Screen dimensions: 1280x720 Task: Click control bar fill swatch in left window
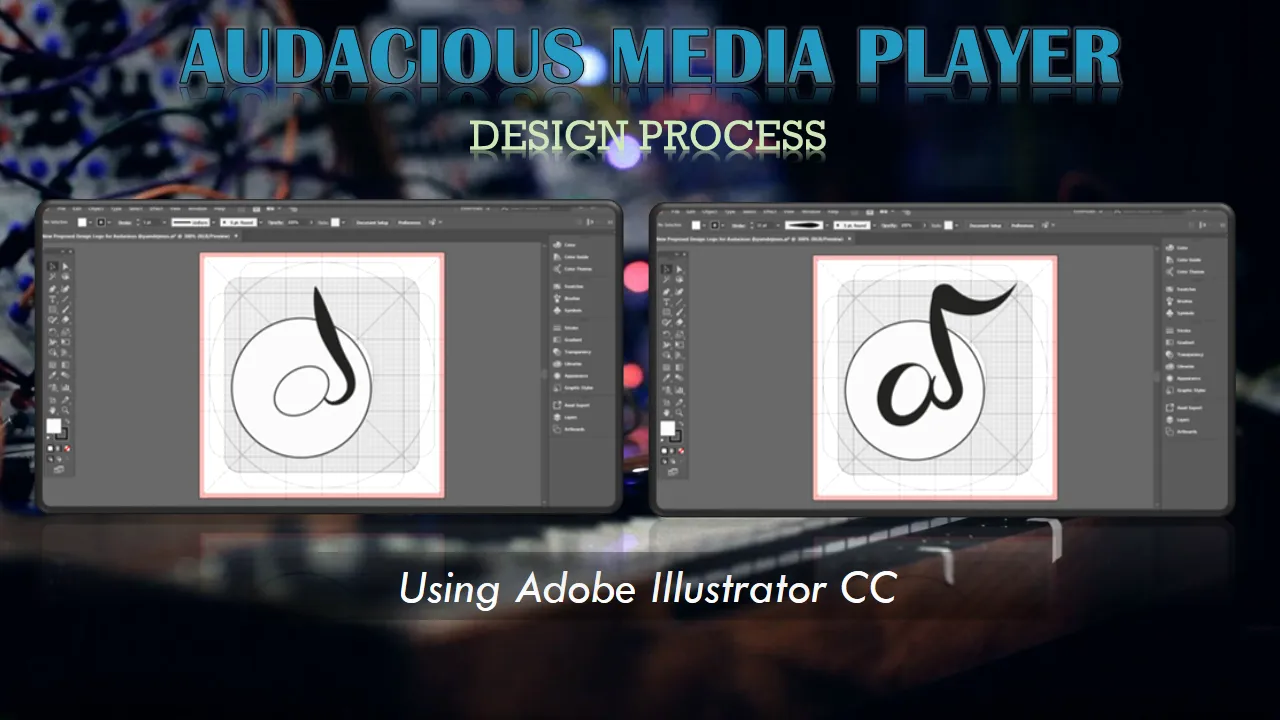pos(82,223)
